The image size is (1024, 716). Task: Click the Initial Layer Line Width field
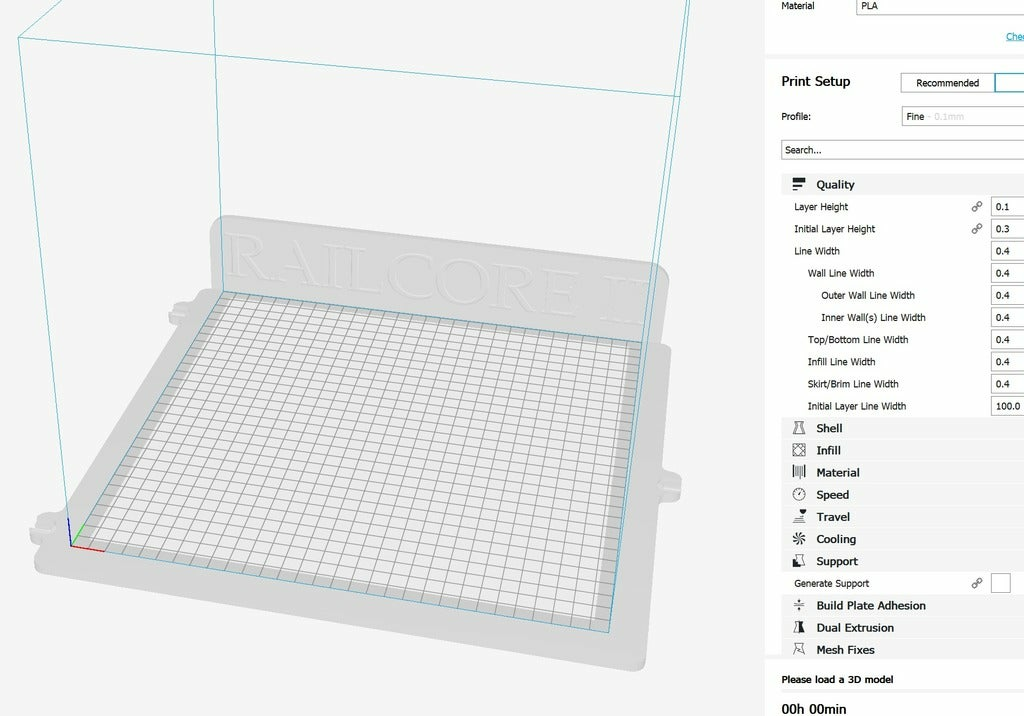(x=1008, y=406)
